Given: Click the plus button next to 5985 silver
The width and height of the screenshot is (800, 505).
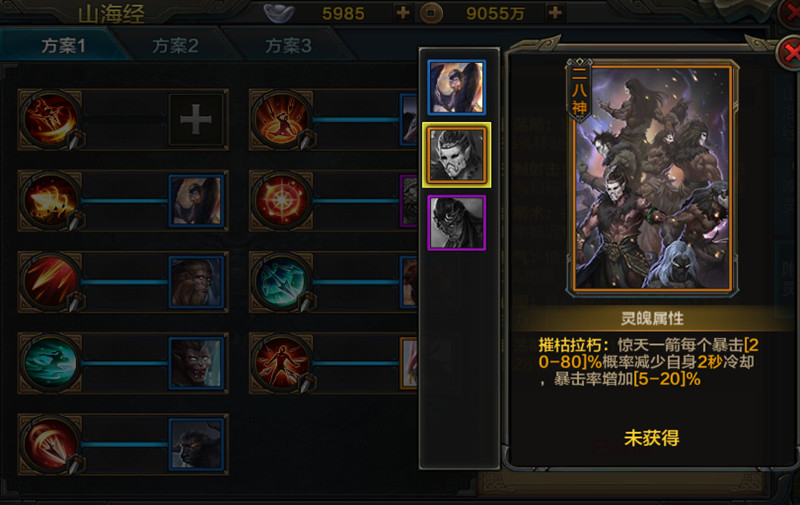Looking at the screenshot, I should 403,12.
